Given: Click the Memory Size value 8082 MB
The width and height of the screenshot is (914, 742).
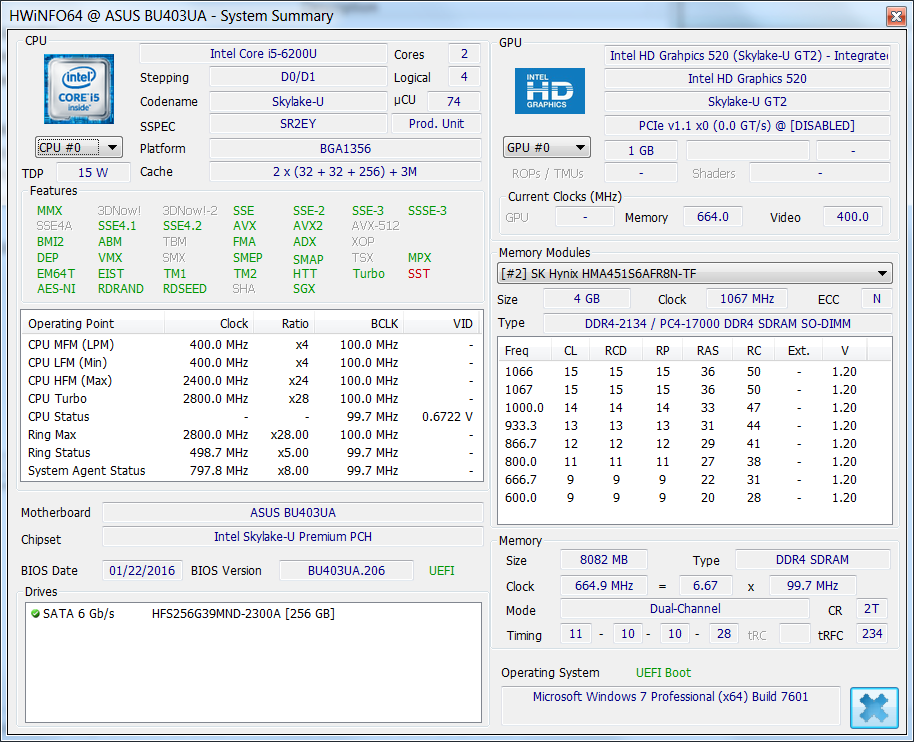Looking at the screenshot, I should 604,560.
